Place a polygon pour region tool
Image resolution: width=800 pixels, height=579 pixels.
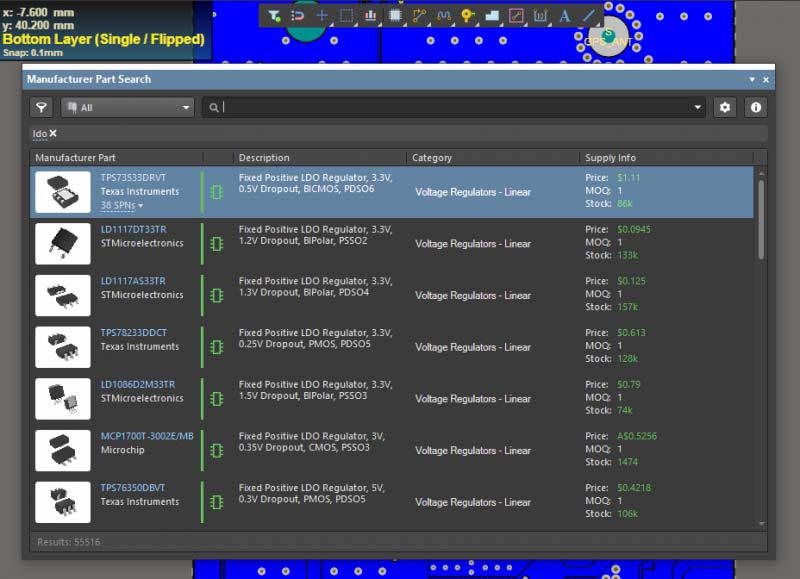[x=492, y=16]
